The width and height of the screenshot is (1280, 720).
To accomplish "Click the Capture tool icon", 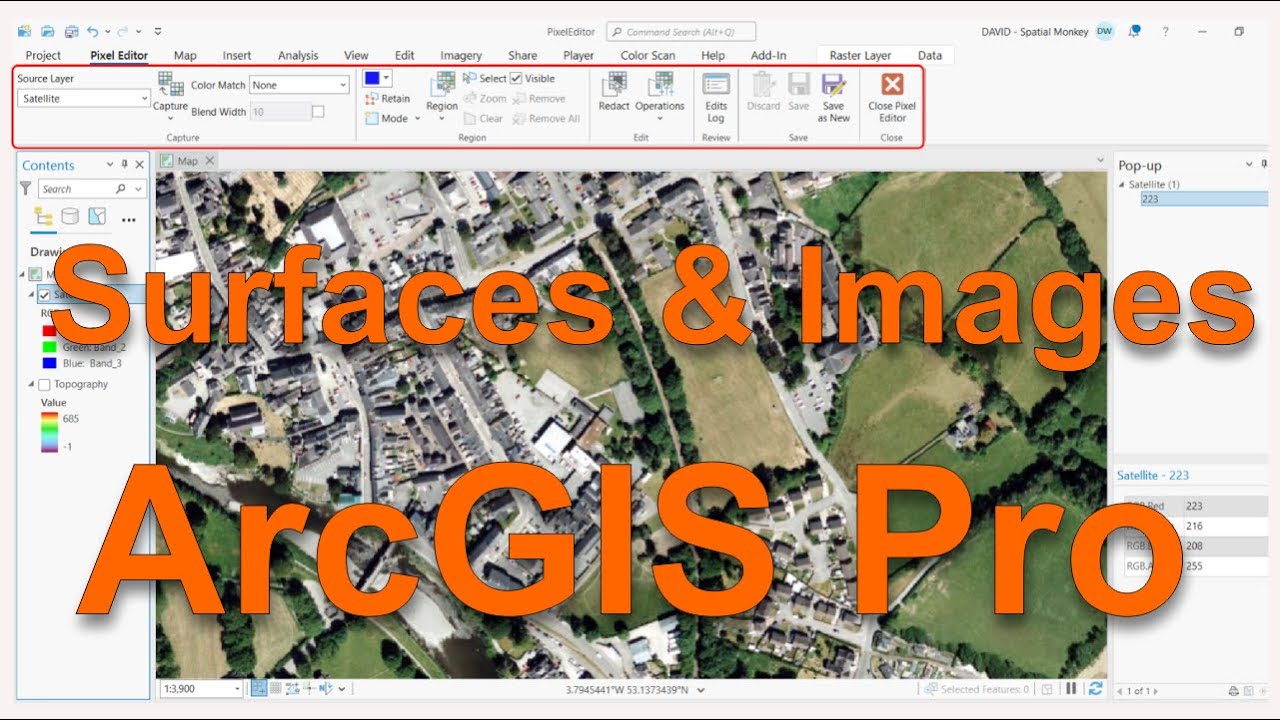I will coord(170,85).
